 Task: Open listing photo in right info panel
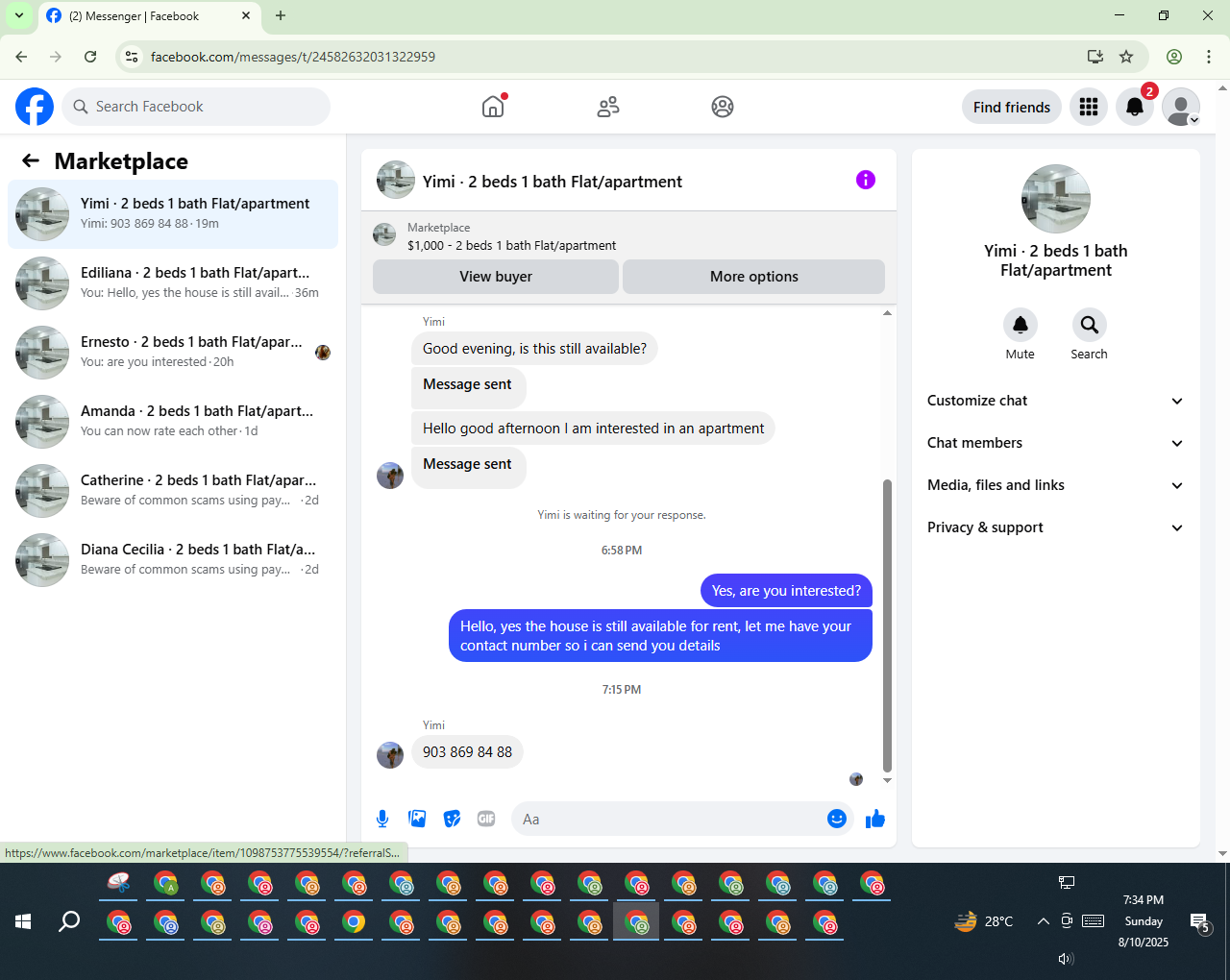point(1056,199)
